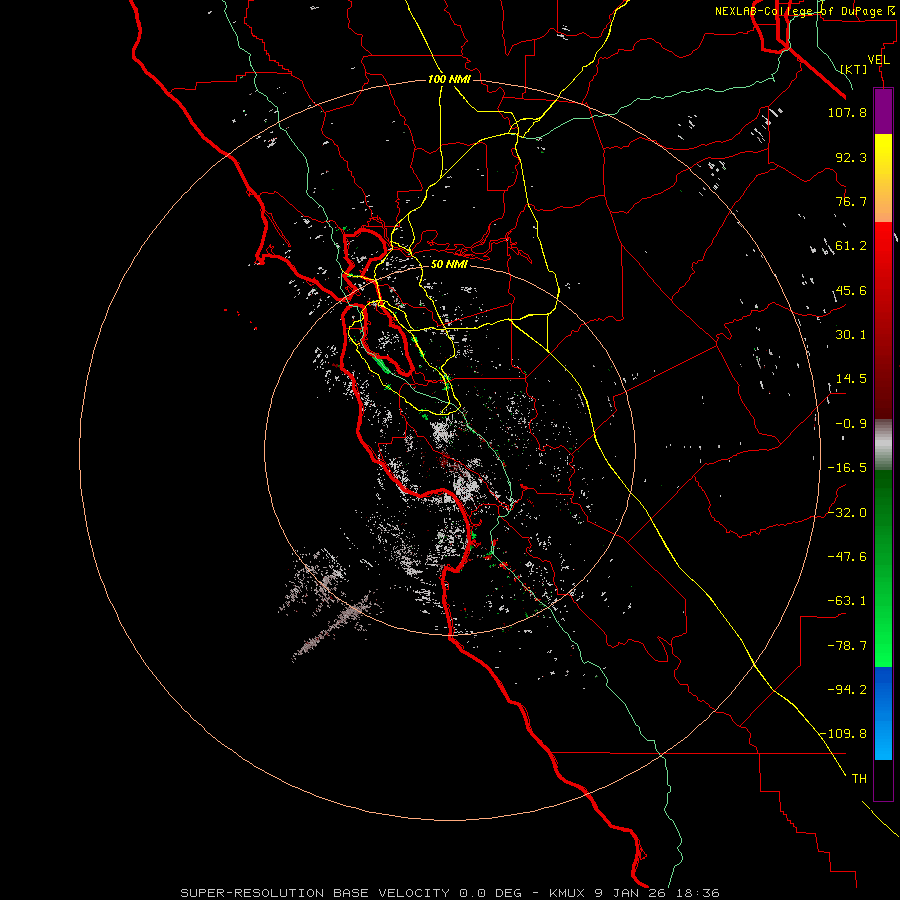Click the 9 JAN 26 date in caption
Image resolution: width=900 pixels, height=900 pixels.
click(x=632, y=893)
